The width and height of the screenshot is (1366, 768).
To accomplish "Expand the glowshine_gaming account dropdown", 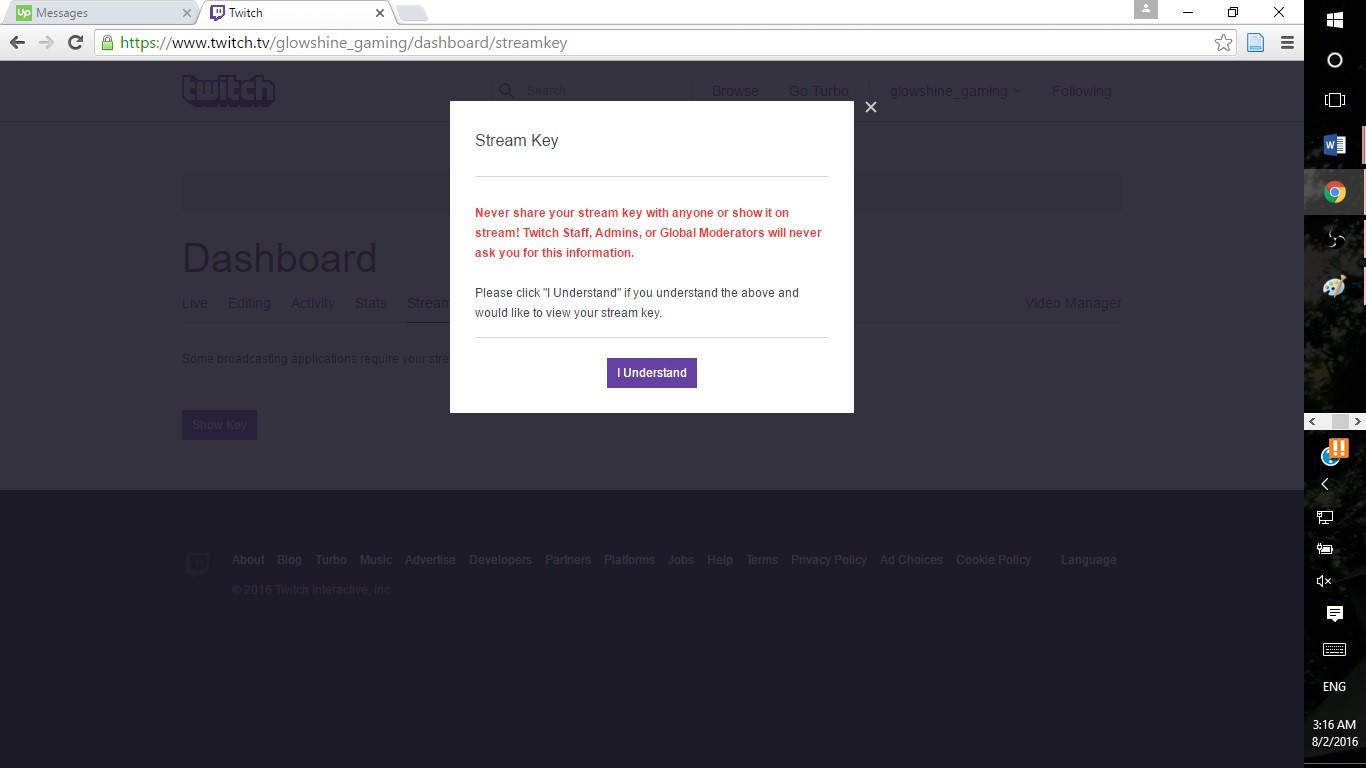I will click(955, 91).
